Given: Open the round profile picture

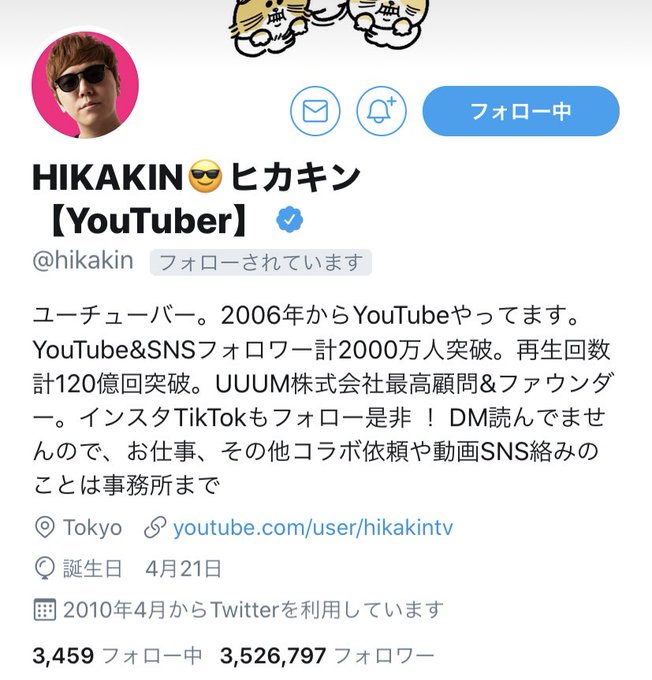Looking at the screenshot, I should (x=85, y=85).
